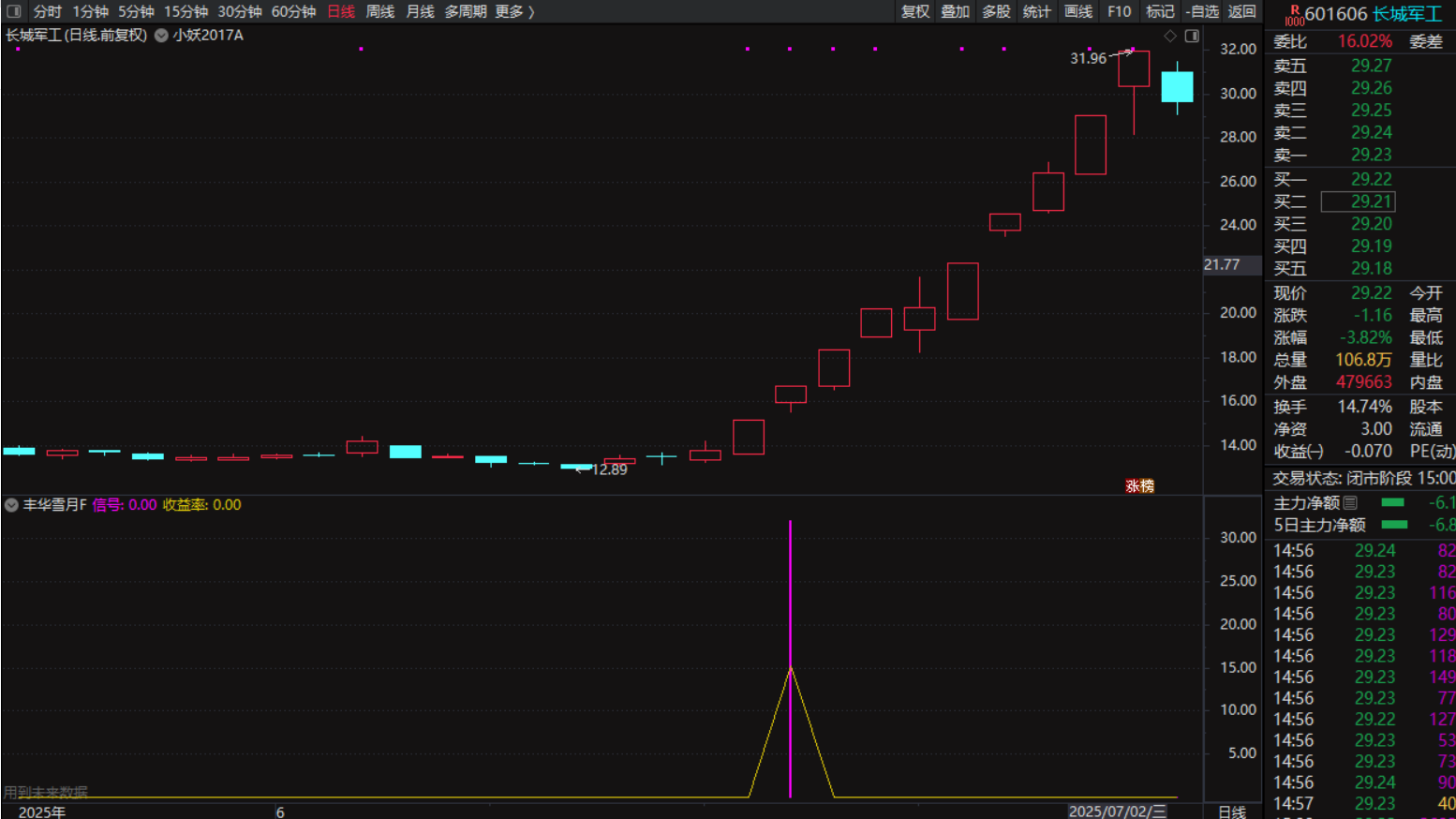
Task: Expand the 更多 period options
Action: 514,11
